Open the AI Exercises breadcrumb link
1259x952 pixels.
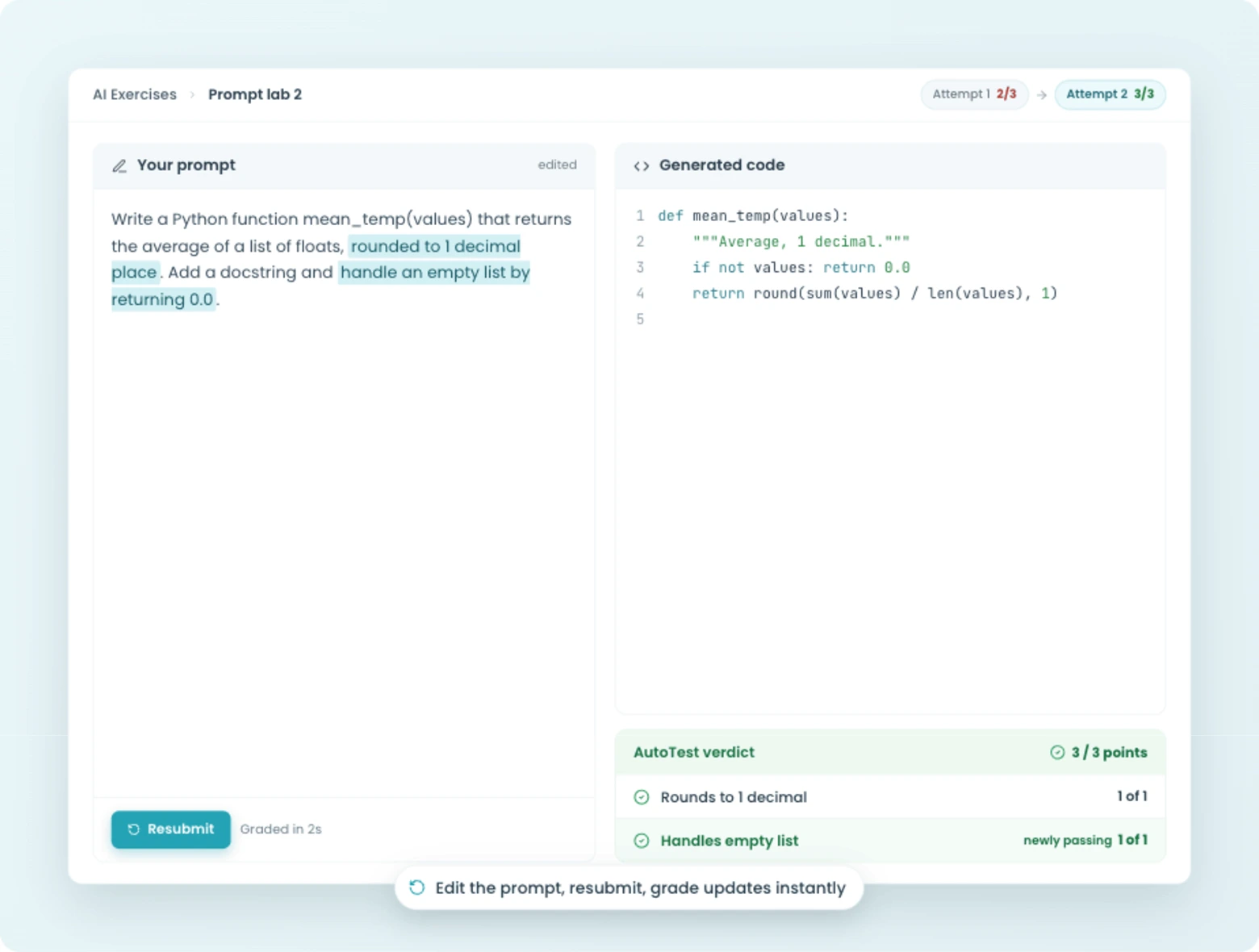point(135,94)
